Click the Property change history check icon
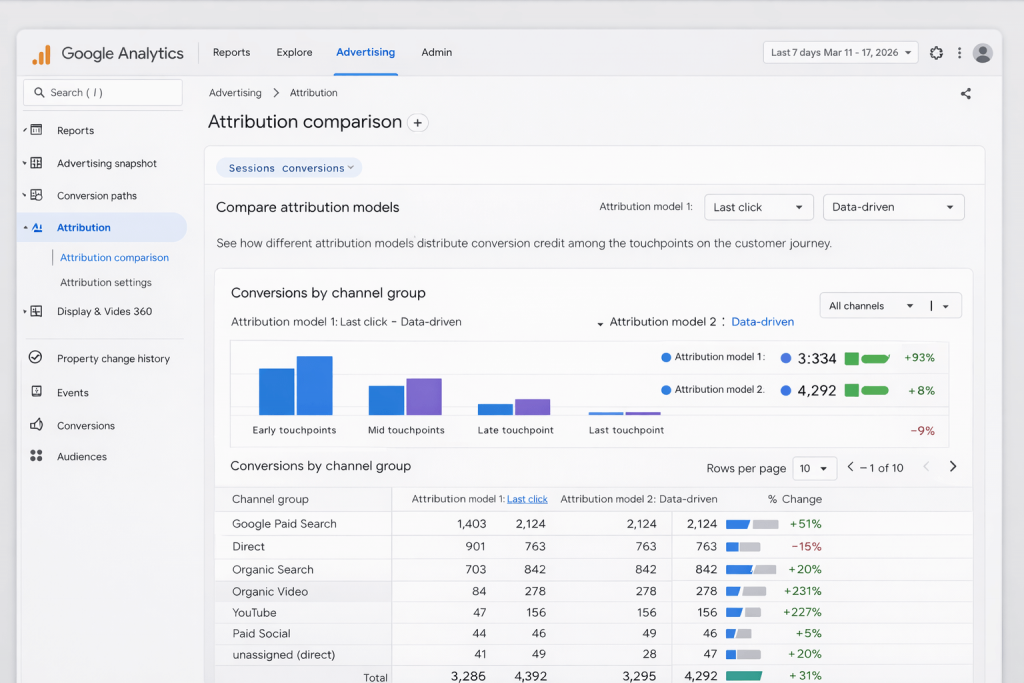 pos(35,357)
